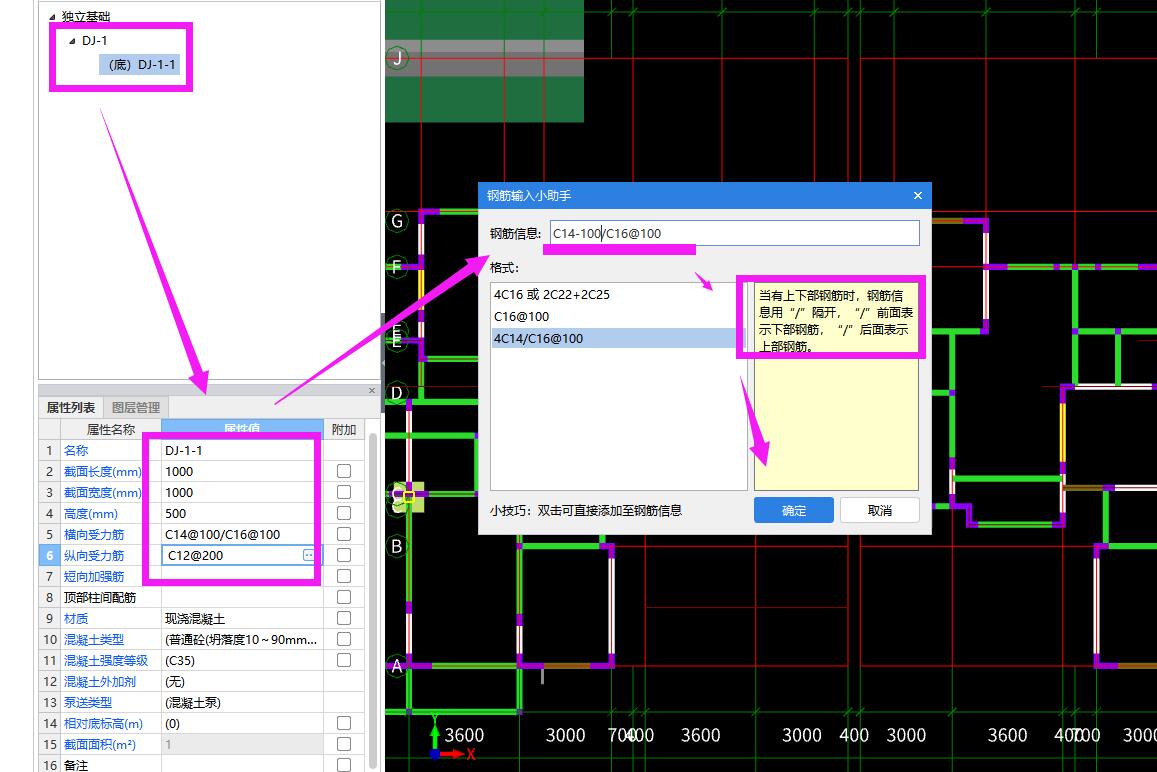Tick the 附加 checkbox for 混凝土强度等级
Viewport: 1157px width, 772px height.
pyautogui.click(x=344, y=660)
